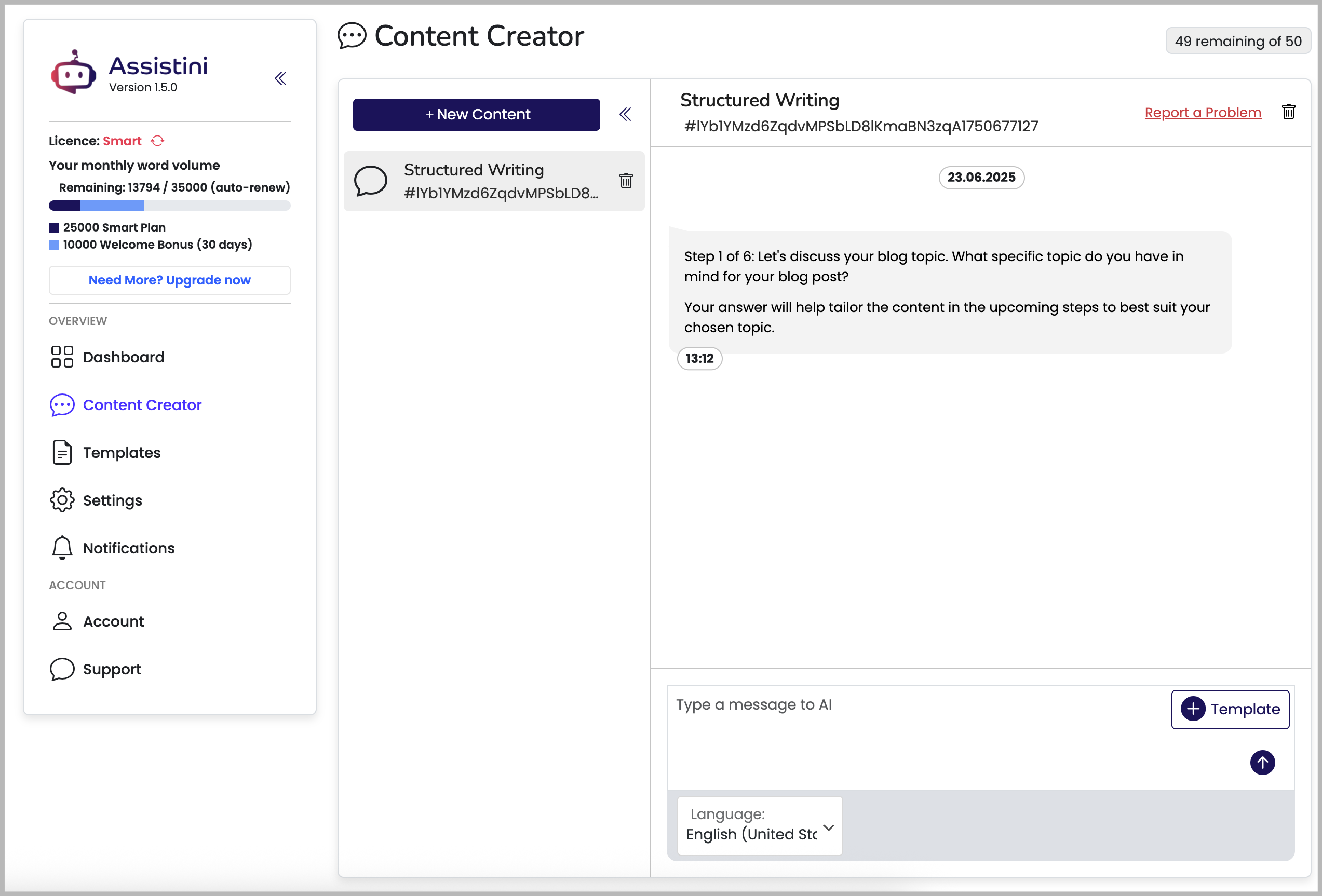Click the licence refresh icon next to Smart
The width and height of the screenshot is (1322, 896).
(x=157, y=141)
